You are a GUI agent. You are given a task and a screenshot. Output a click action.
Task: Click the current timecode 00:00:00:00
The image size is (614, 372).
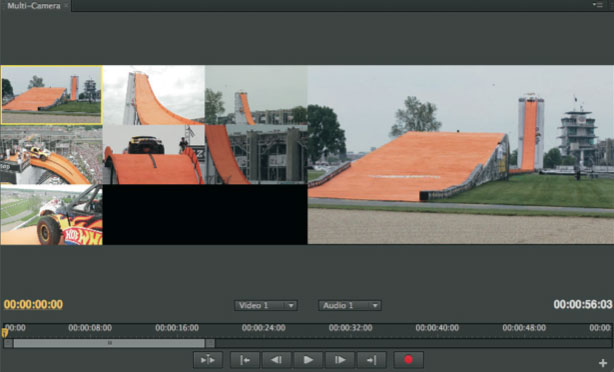(33, 305)
